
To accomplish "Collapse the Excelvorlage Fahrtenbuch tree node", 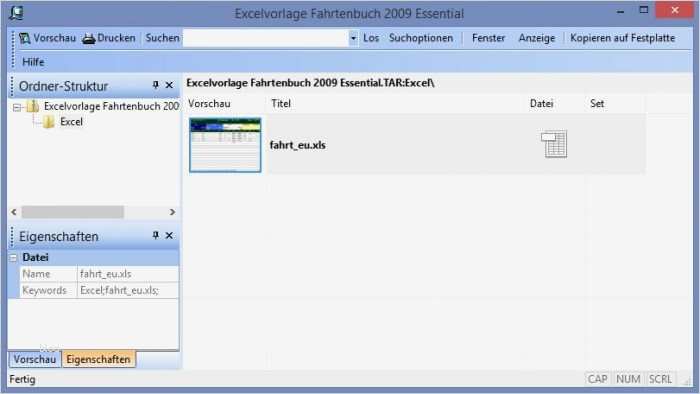I will click(x=17, y=107).
